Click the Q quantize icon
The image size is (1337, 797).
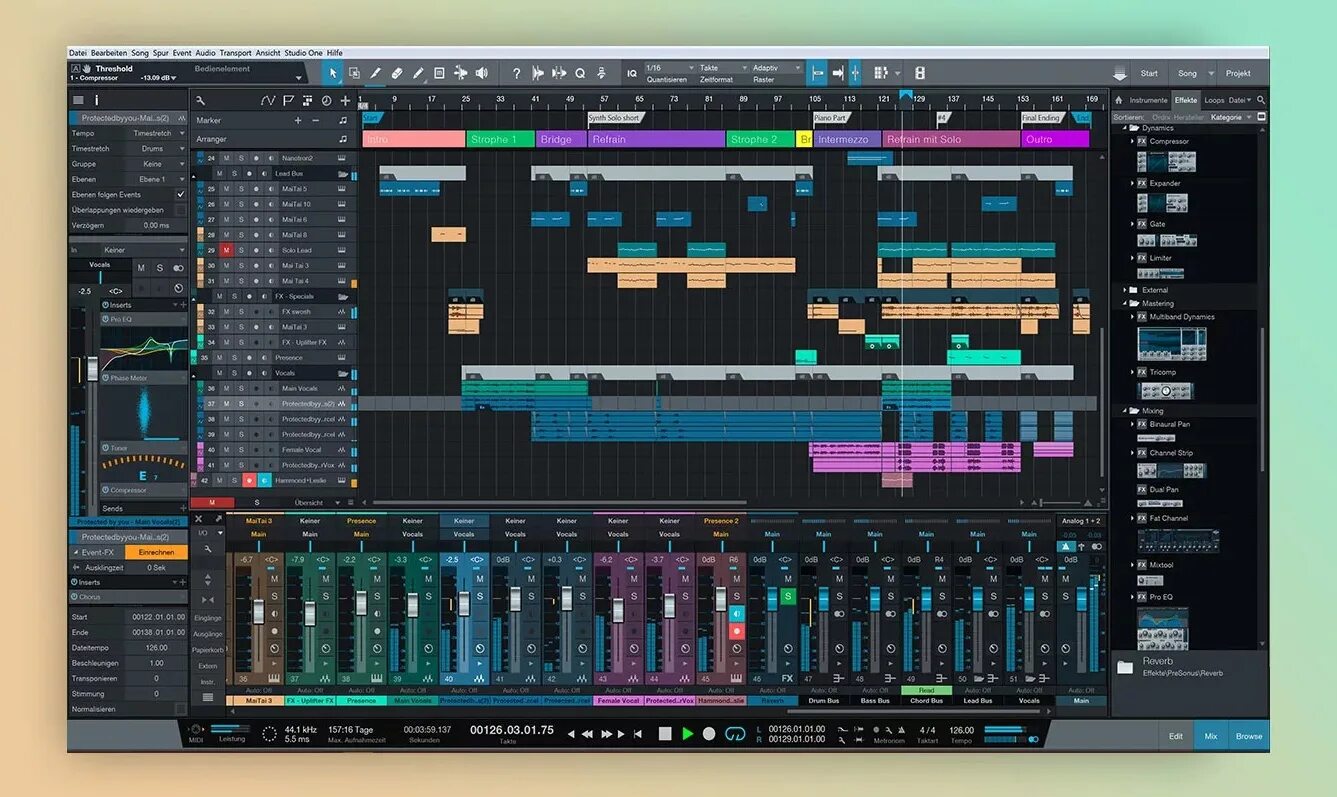(x=579, y=73)
